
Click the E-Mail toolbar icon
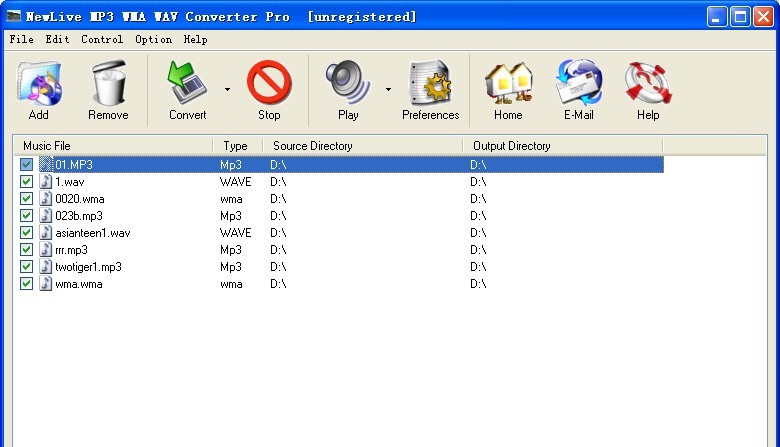click(x=578, y=90)
